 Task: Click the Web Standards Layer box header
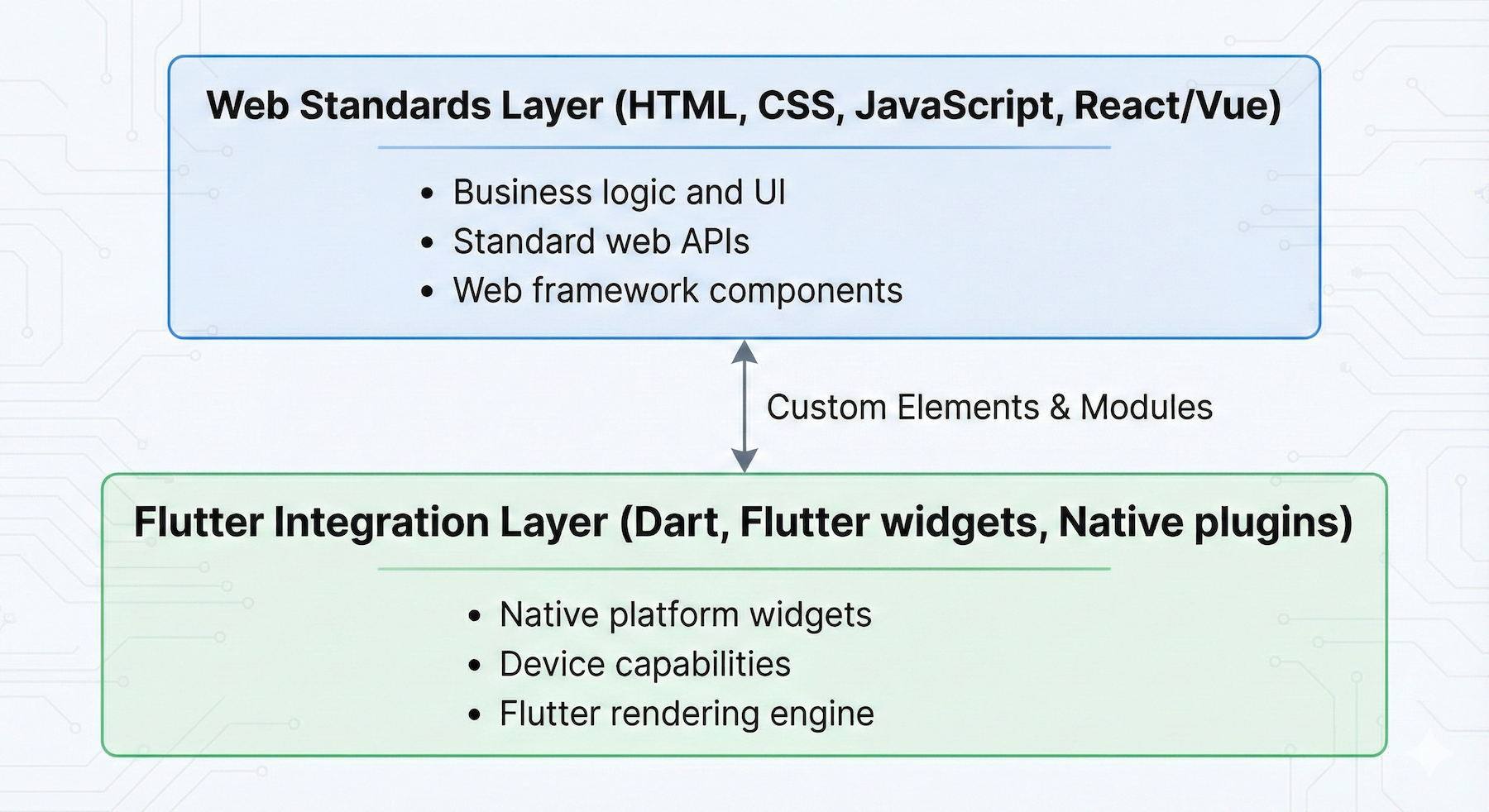[744, 105]
